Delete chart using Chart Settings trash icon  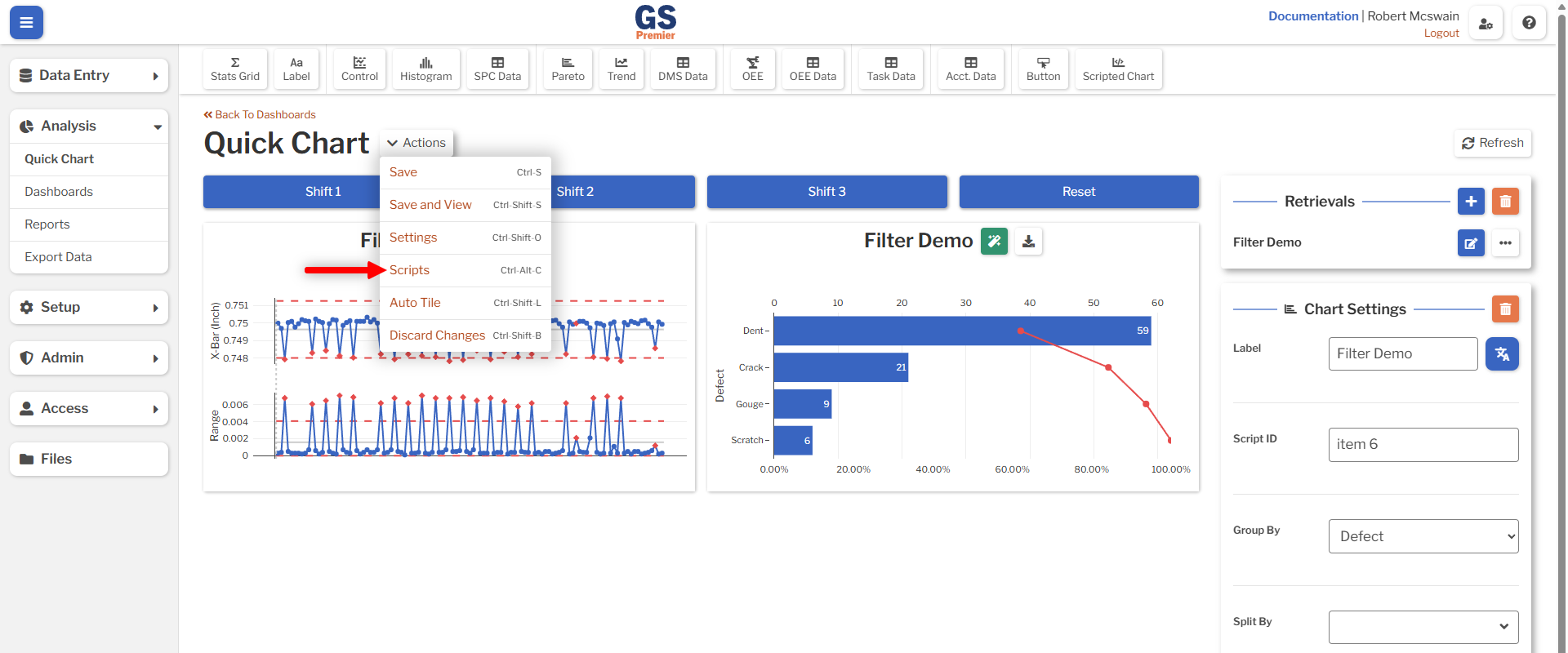coord(1505,309)
